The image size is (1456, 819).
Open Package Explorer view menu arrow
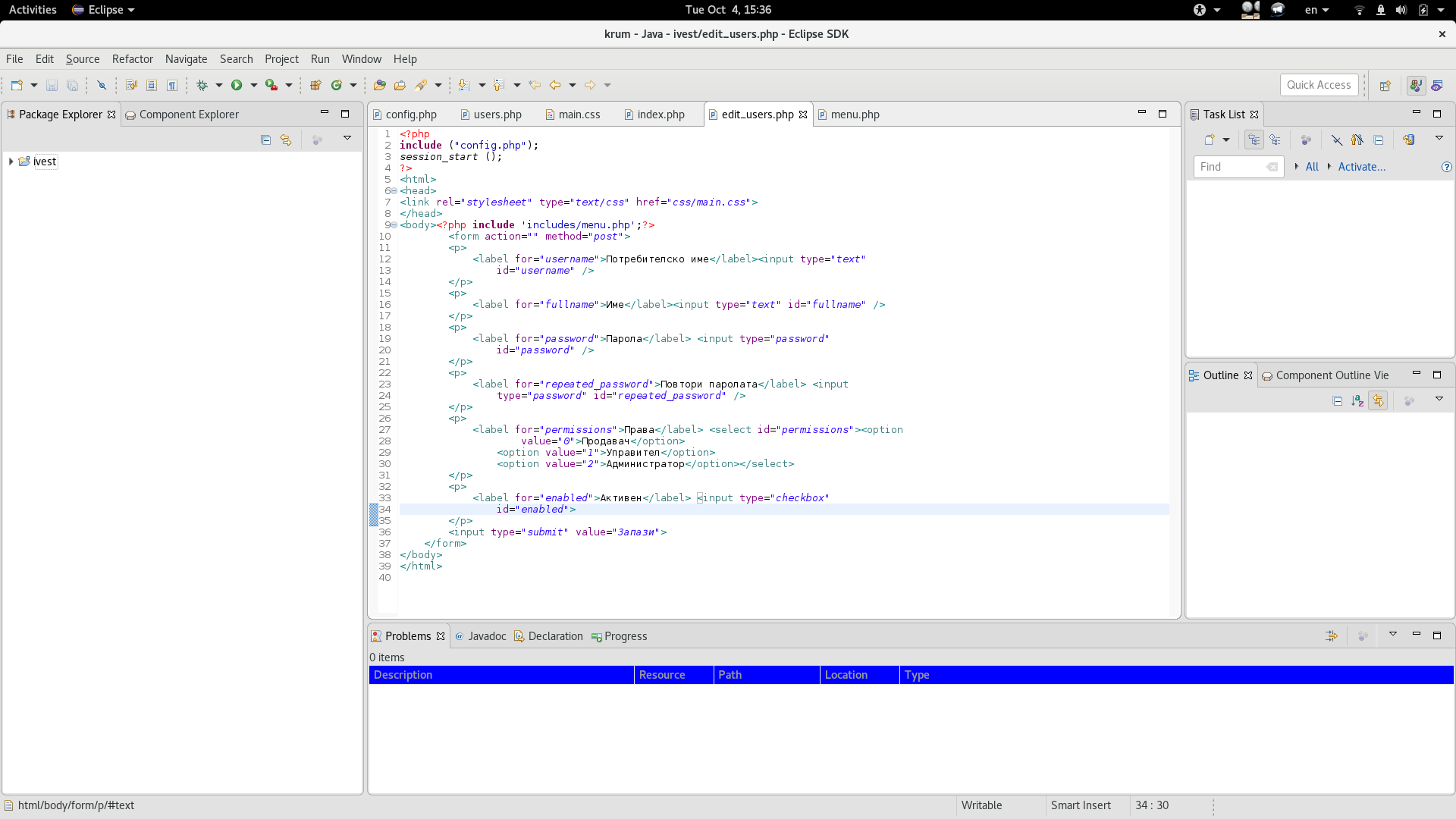pyautogui.click(x=347, y=138)
